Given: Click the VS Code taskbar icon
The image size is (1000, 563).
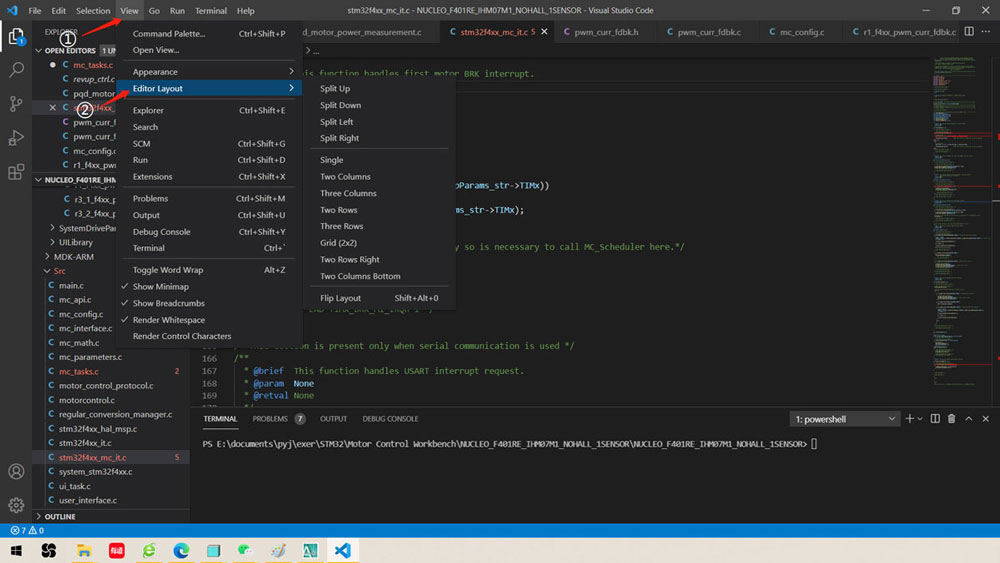Looking at the screenshot, I should [x=342, y=550].
